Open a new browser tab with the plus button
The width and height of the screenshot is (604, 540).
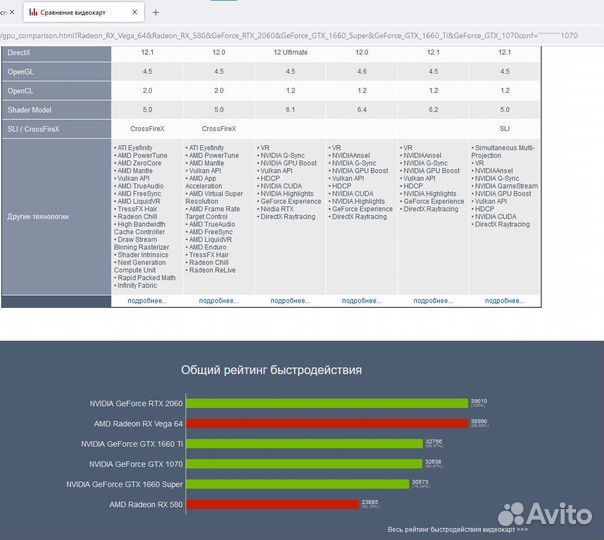pos(155,13)
